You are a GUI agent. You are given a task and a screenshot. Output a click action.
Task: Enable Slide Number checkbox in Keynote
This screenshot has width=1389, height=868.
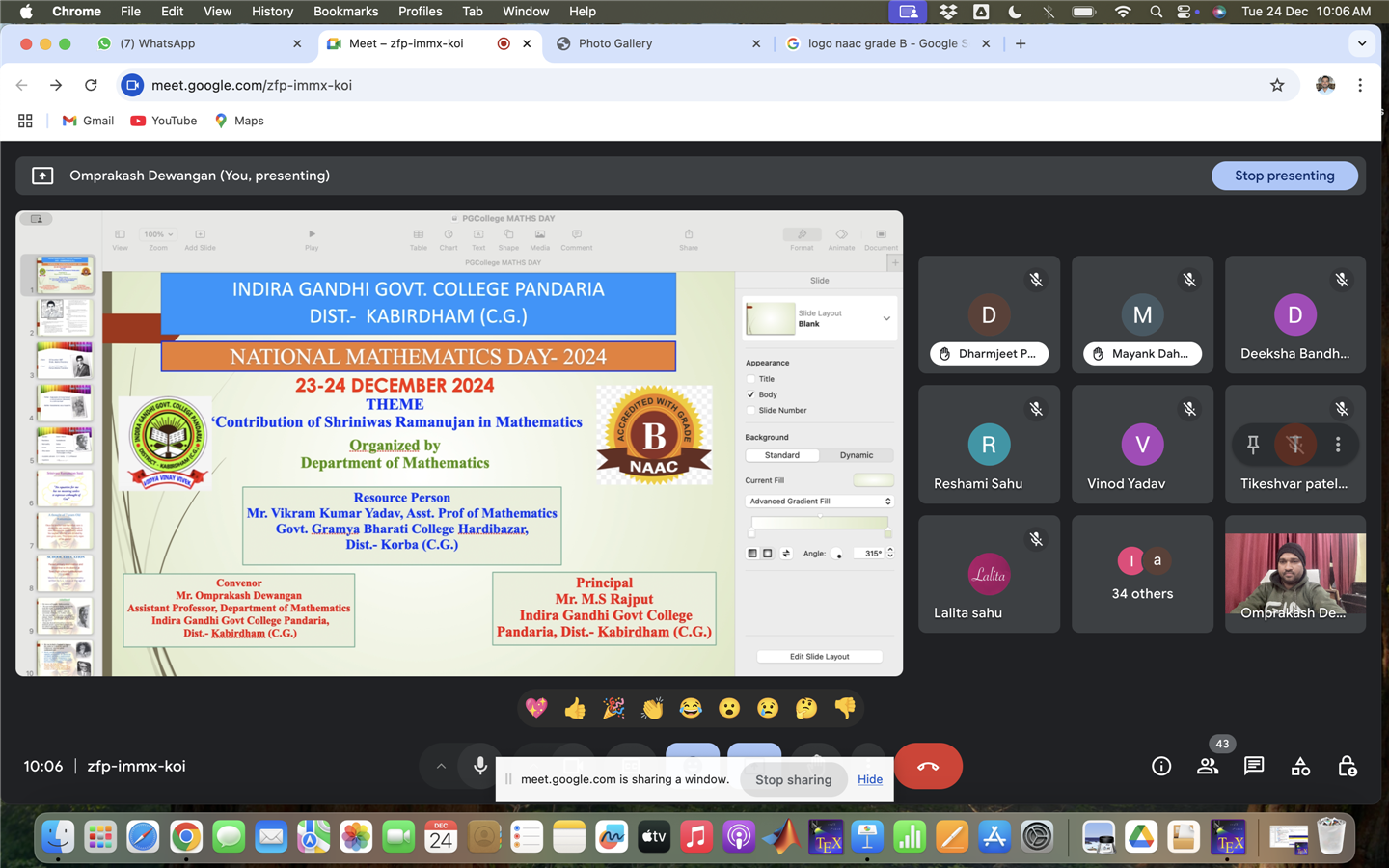click(751, 410)
